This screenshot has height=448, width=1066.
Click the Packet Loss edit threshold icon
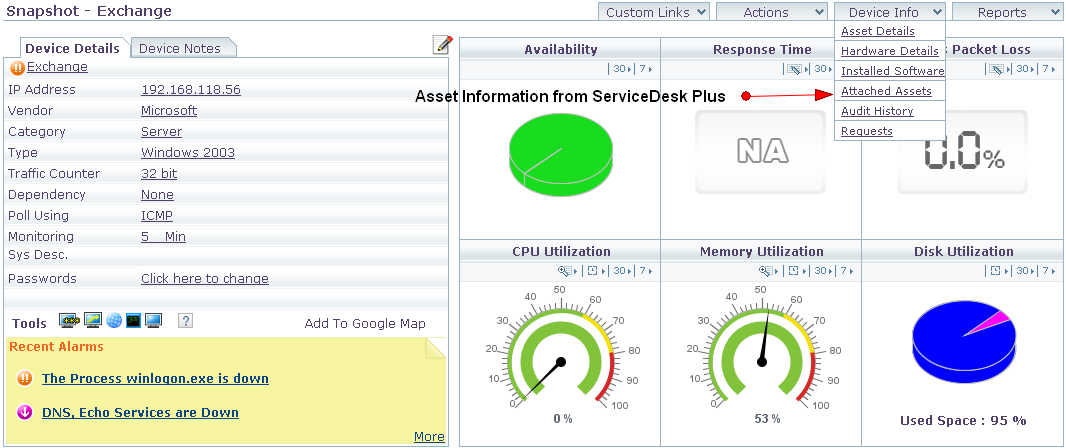click(x=996, y=69)
